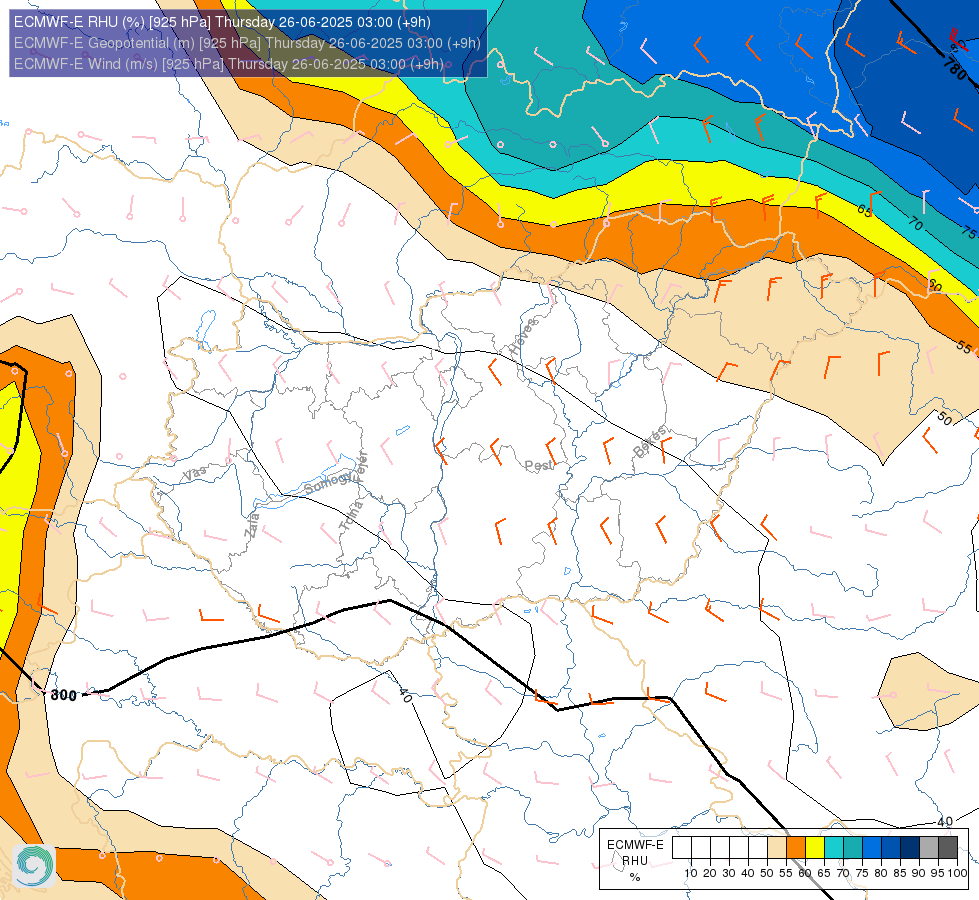979x900 pixels.
Task: Click the Békés county label
Action: coord(650,441)
